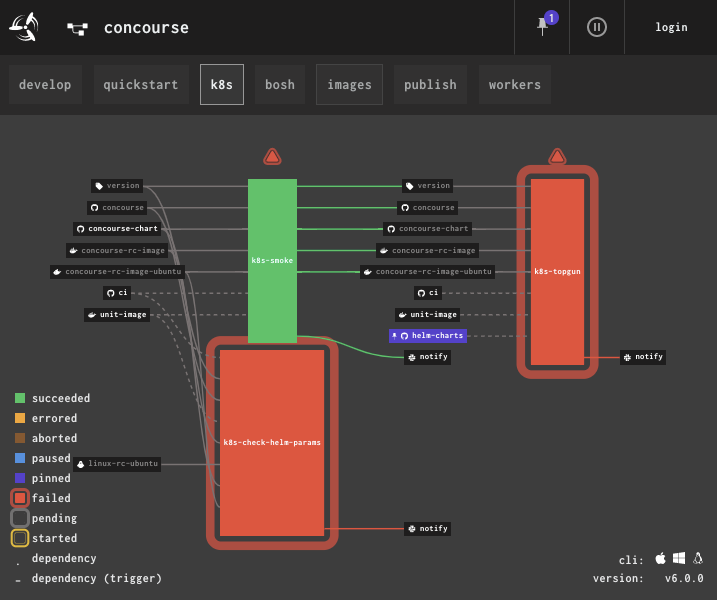Open concourse-chart resource feeding k8s-topgun
This screenshot has height=606, width=717.
[428, 229]
